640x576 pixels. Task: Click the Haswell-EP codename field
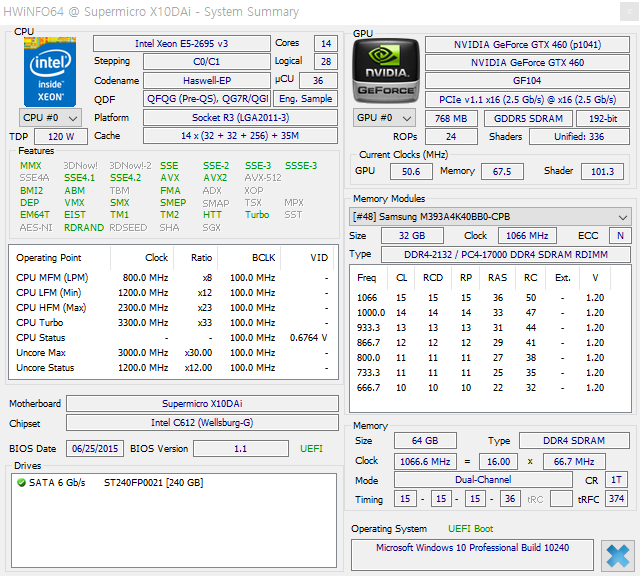(207, 80)
